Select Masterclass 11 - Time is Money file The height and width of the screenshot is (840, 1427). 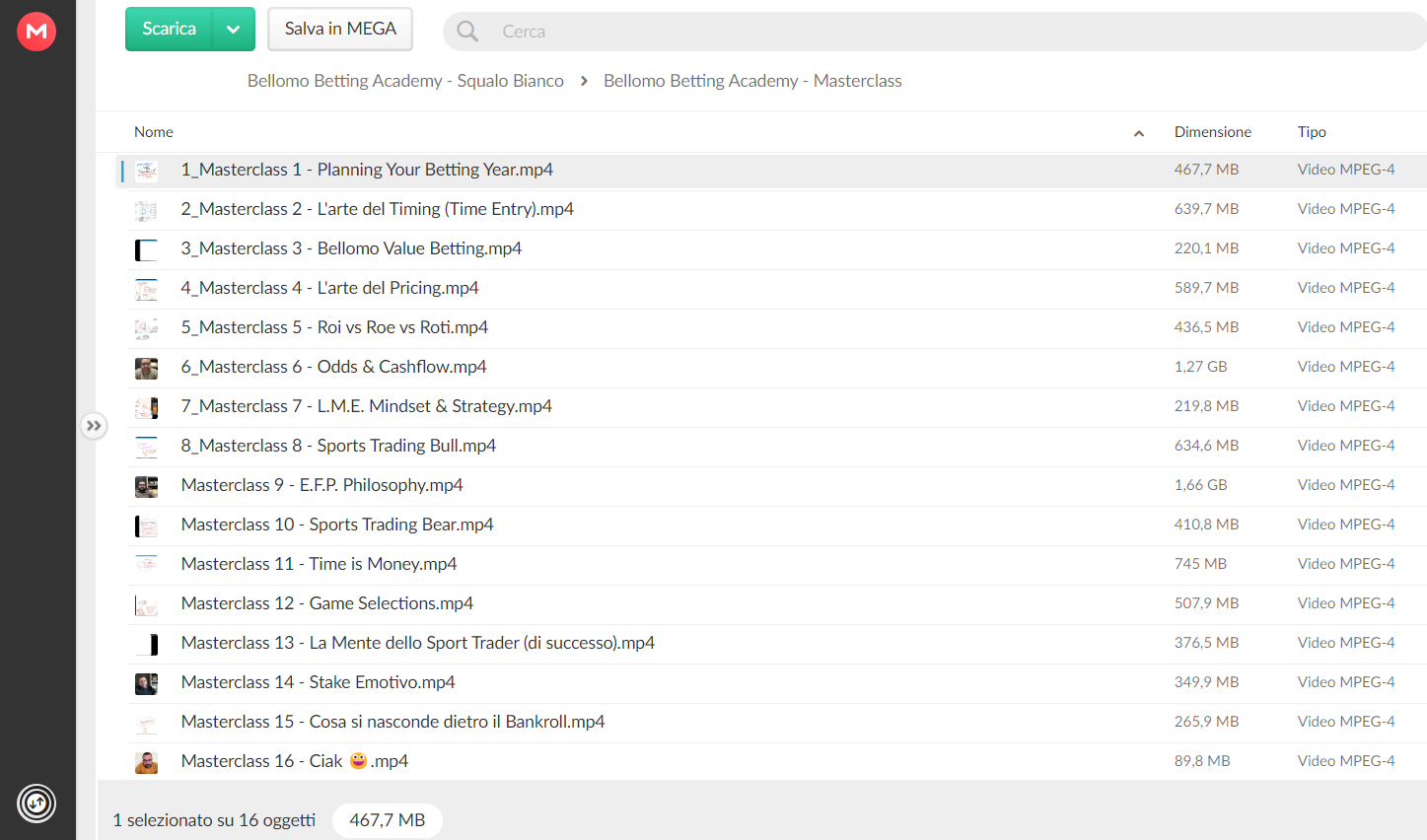[772, 565]
